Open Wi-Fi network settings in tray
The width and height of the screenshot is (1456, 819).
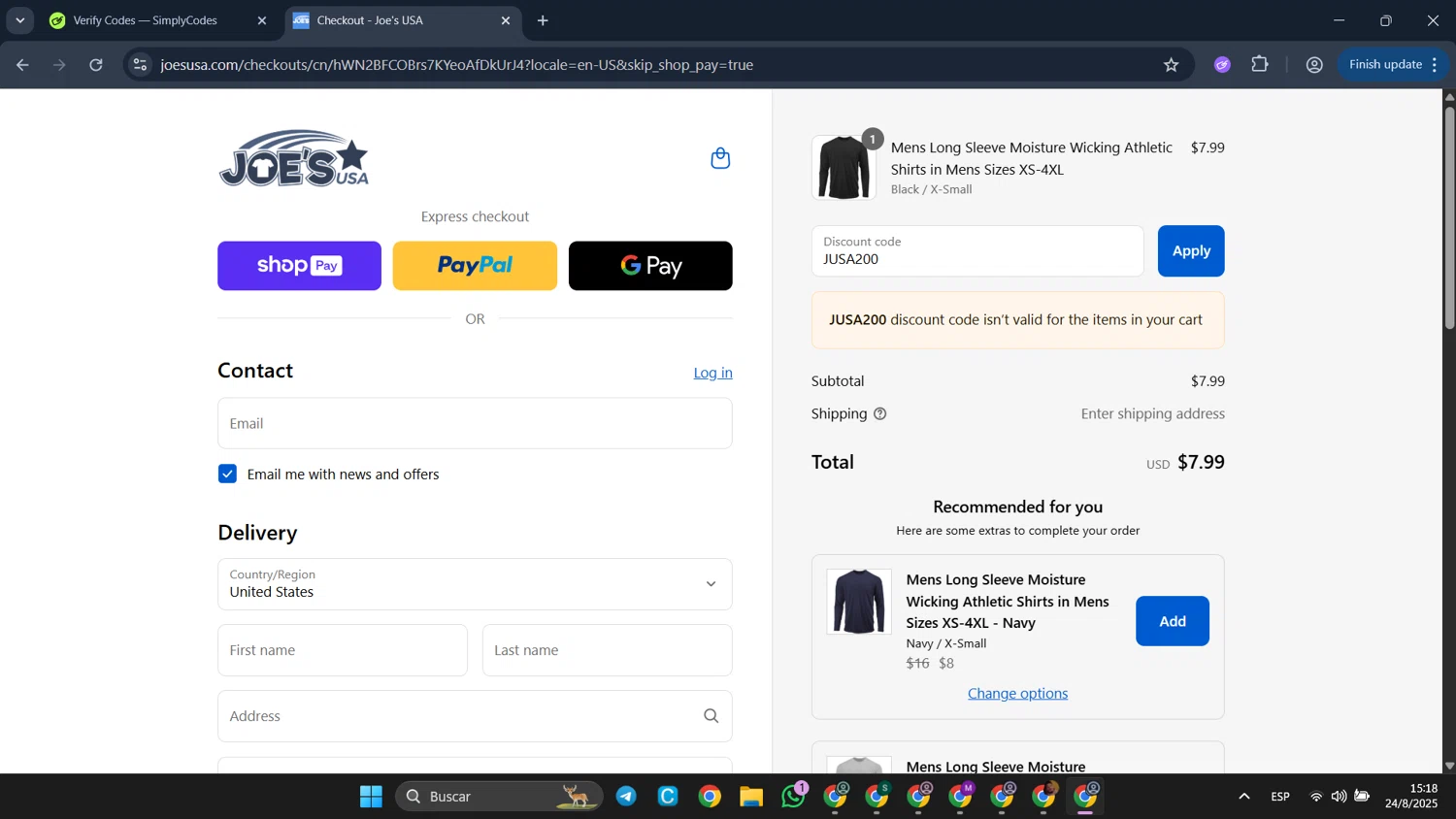(x=1316, y=797)
